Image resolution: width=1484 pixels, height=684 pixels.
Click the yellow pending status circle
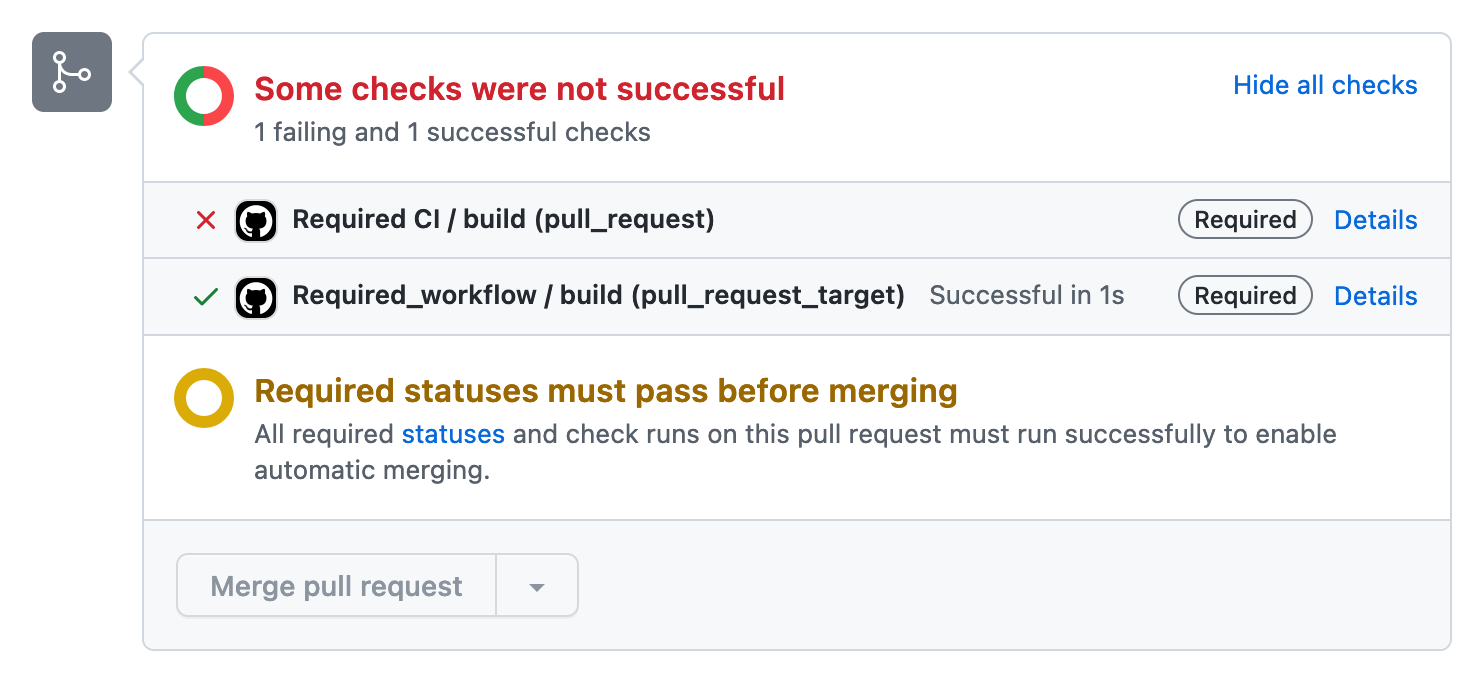coord(204,398)
